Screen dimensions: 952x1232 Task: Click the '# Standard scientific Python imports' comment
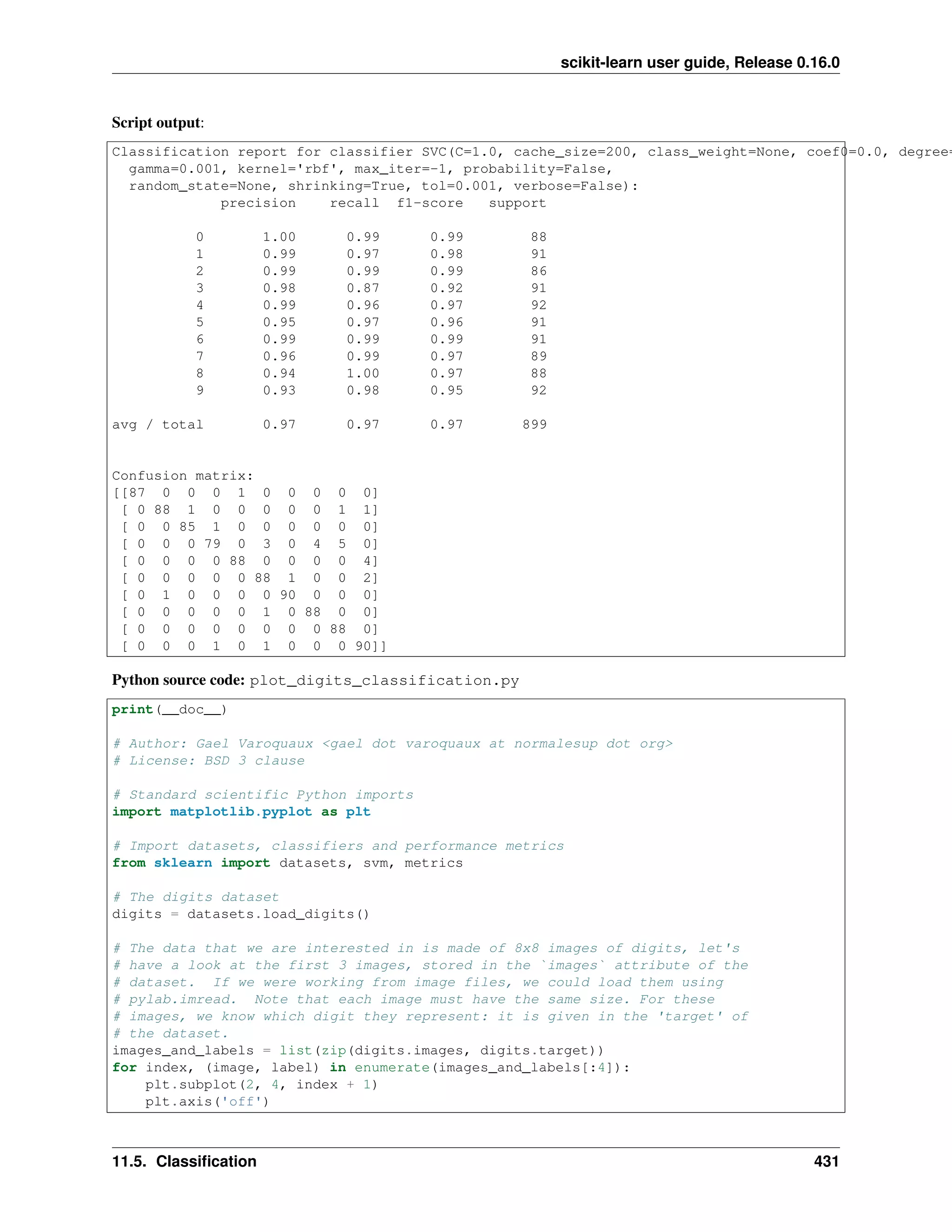pos(263,795)
